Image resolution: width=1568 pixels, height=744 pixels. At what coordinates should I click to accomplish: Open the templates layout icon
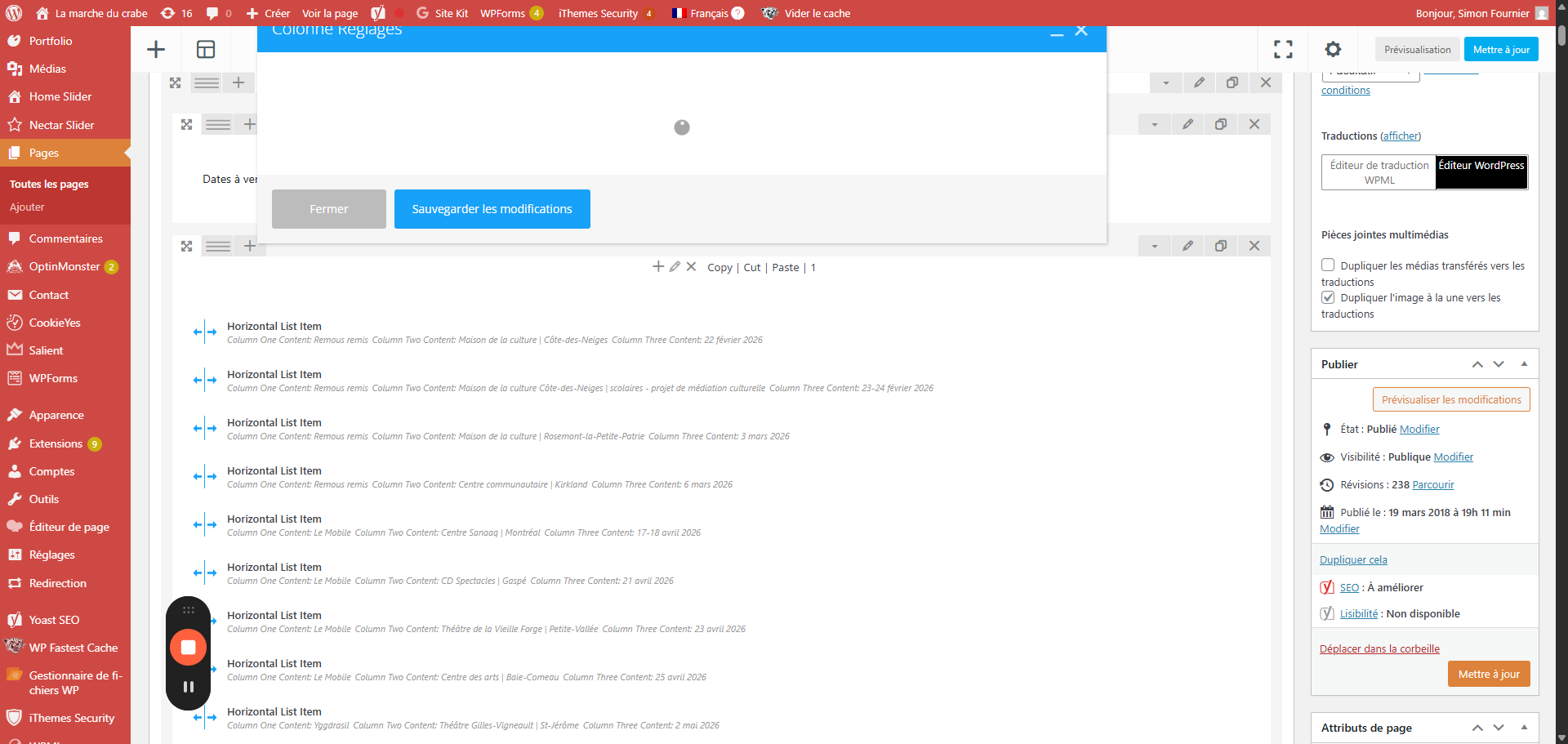coord(206,50)
